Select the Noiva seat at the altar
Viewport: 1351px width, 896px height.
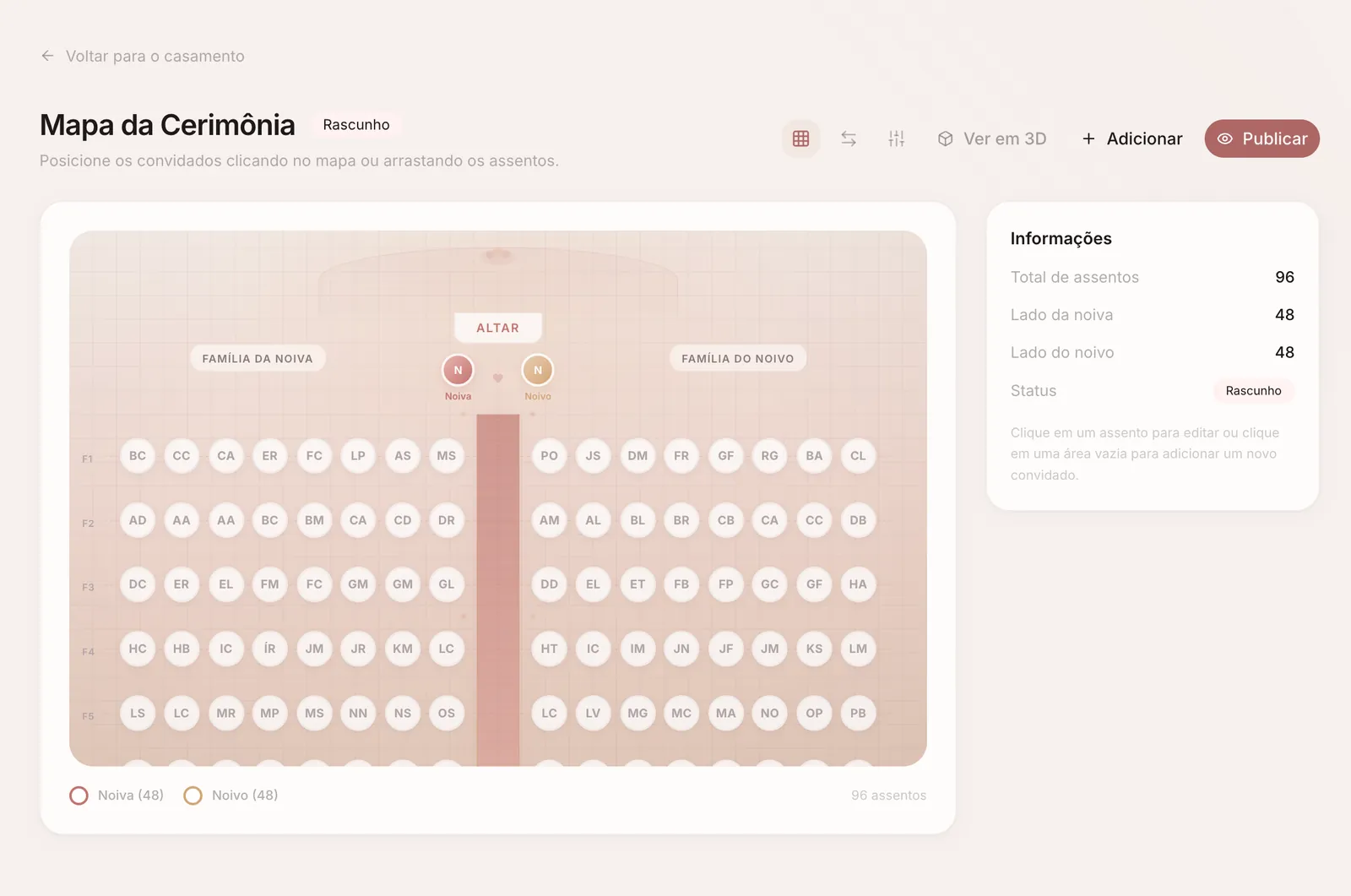pos(458,370)
